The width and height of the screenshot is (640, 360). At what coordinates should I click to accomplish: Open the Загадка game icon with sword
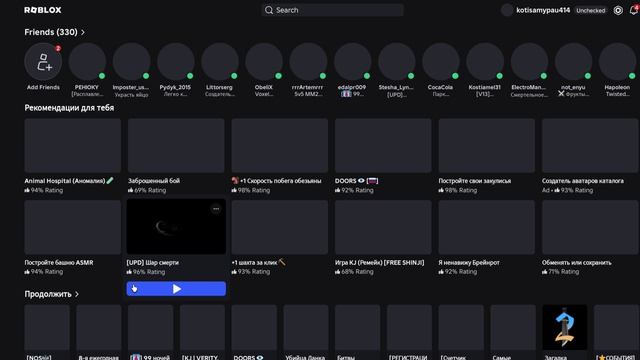pos(564,327)
